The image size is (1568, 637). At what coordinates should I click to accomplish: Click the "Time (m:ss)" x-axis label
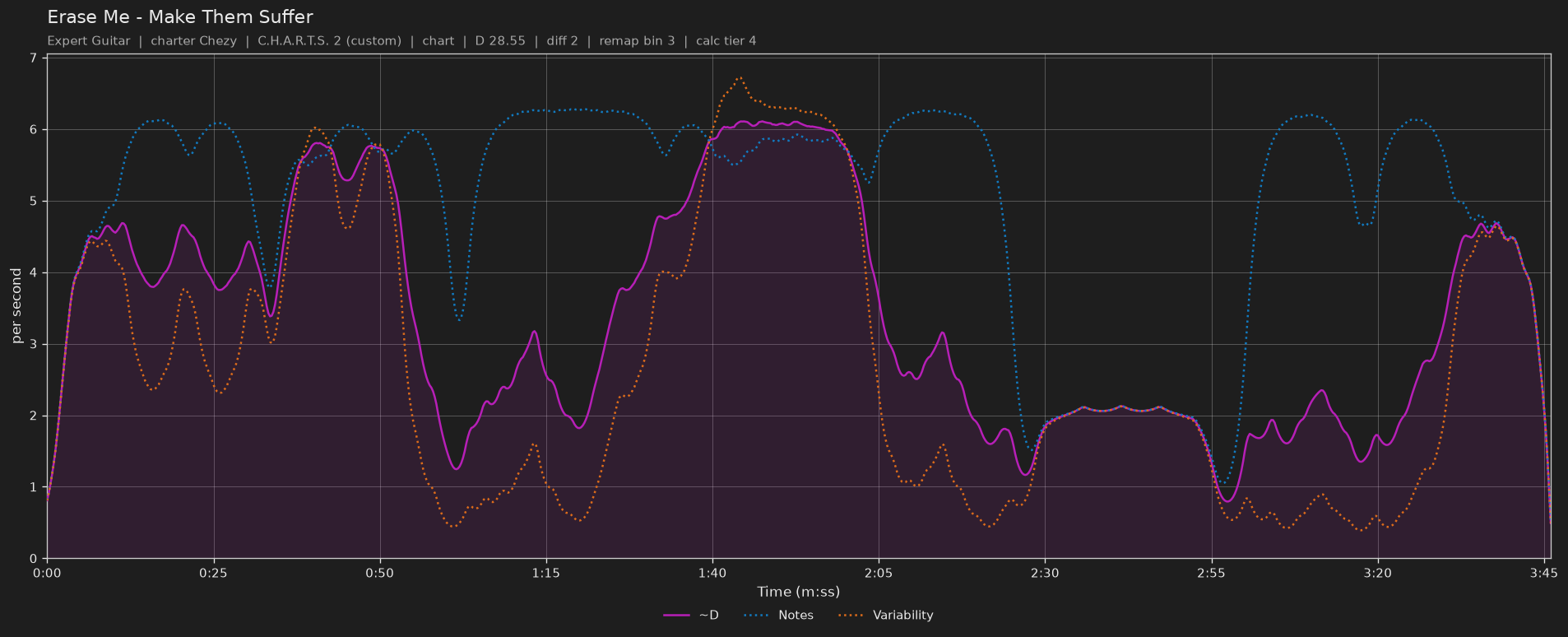(x=799, y=592)
